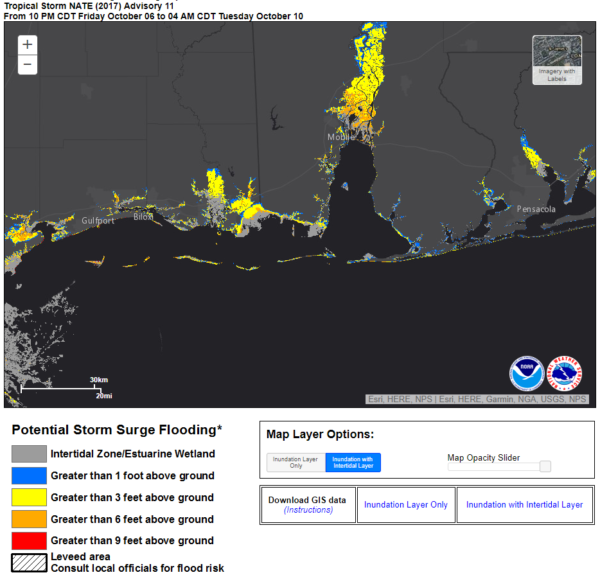Click the Download GIS data button

[x=308, y=499]
